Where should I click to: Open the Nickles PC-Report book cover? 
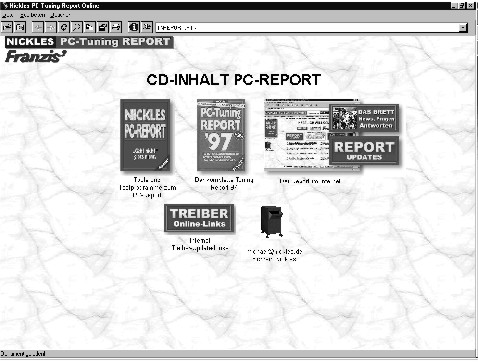pyautogui.click(x=145, y=135)
